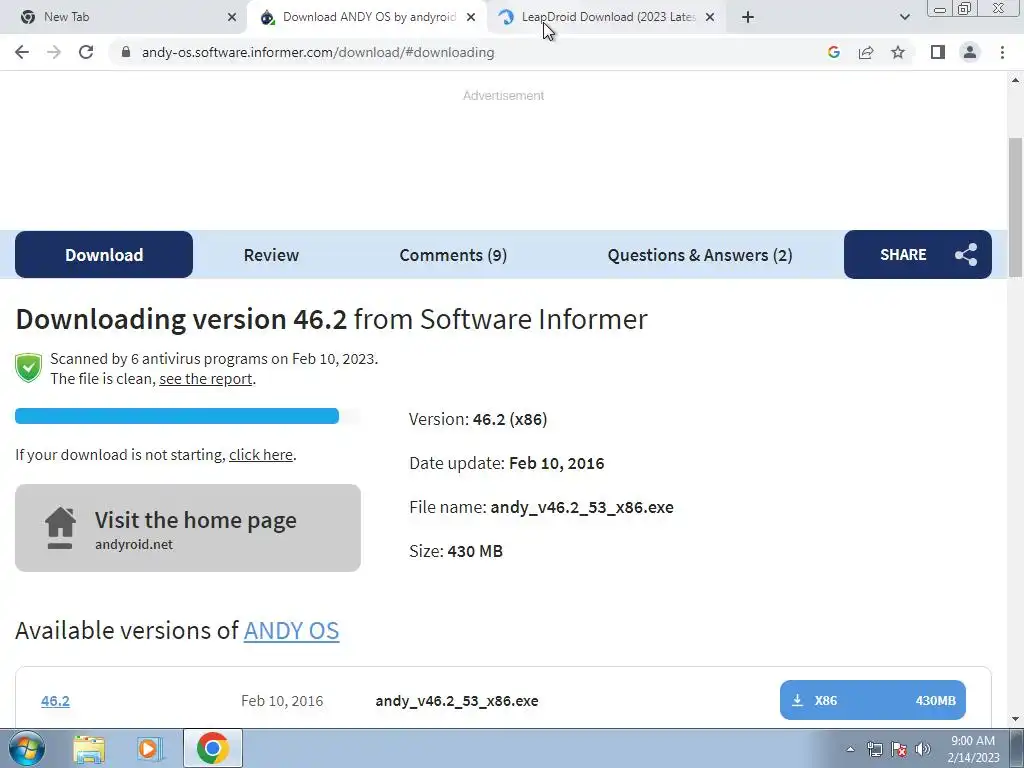Click scrollbar up arrow
The width and height of the screenshot is (1024, 768).
(x=1015, y=80)
